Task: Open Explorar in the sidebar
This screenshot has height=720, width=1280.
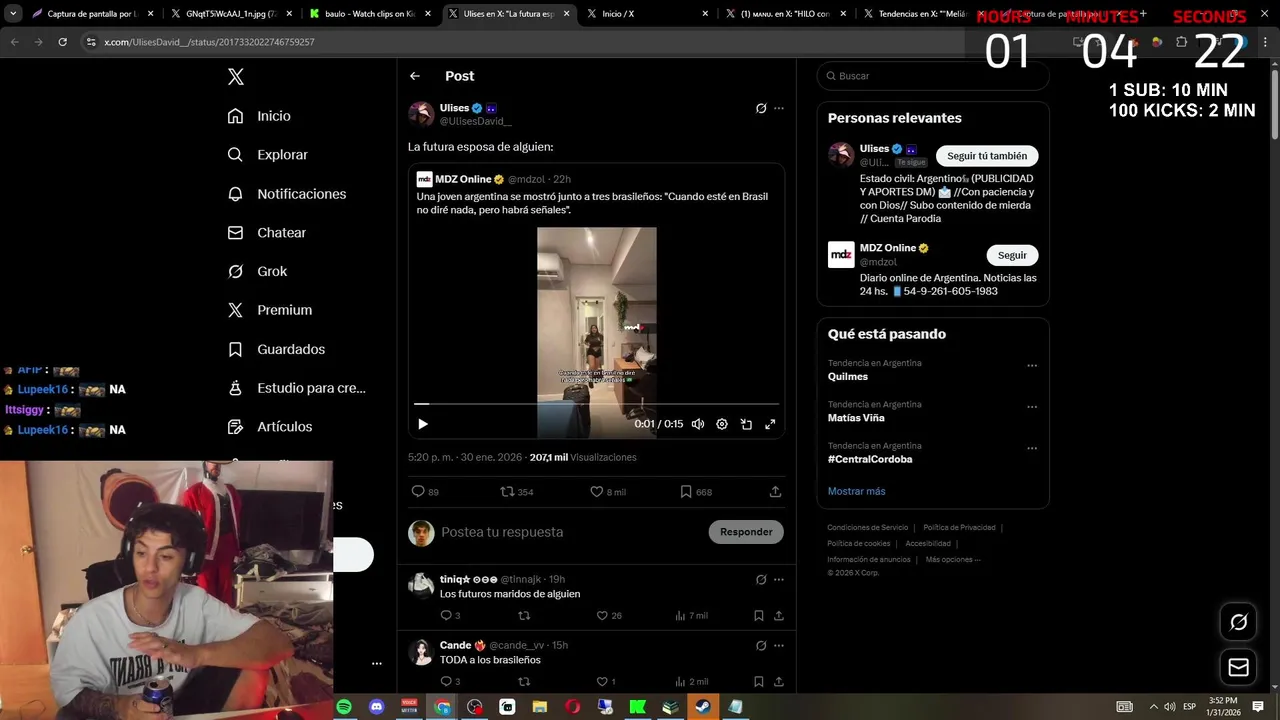Action: (267, 155)
